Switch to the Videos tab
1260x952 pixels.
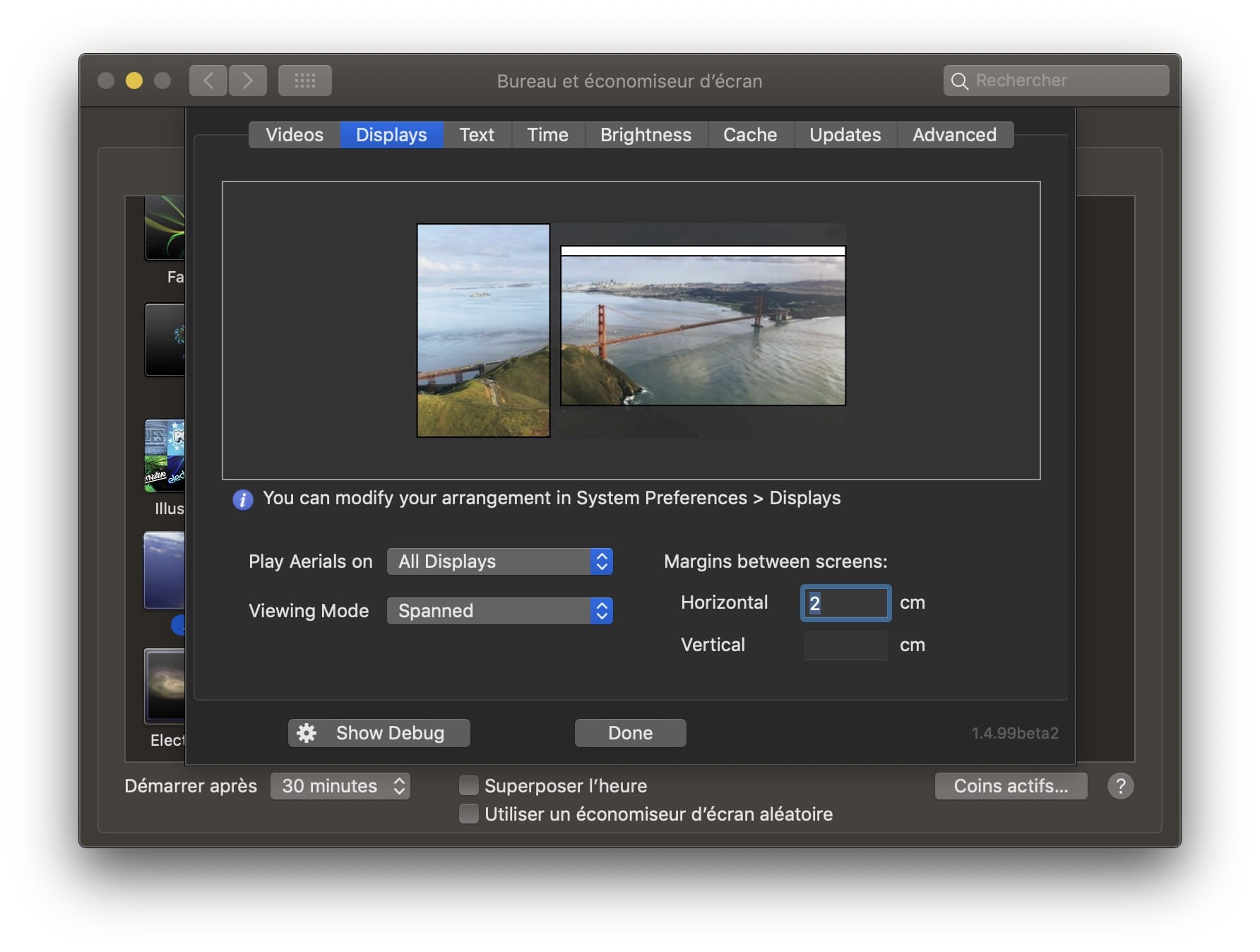click(x=295, y=135)
